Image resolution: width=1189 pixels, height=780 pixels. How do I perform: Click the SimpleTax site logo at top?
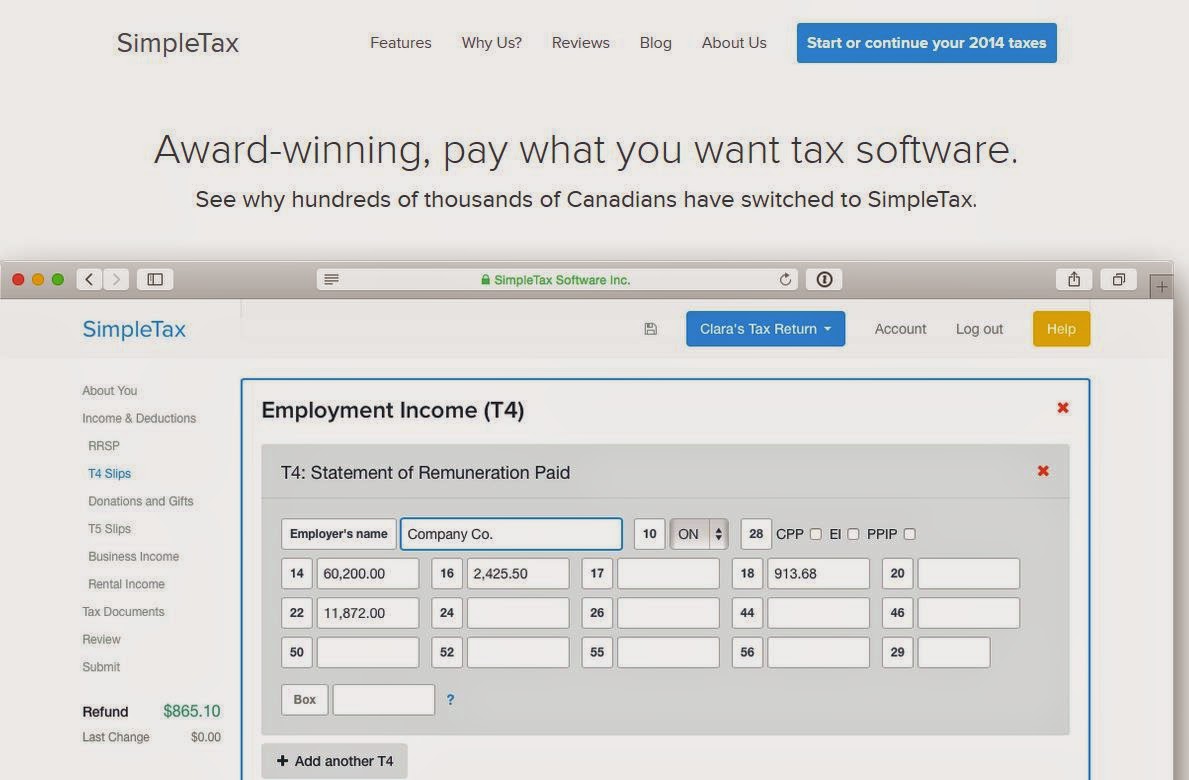177,43
